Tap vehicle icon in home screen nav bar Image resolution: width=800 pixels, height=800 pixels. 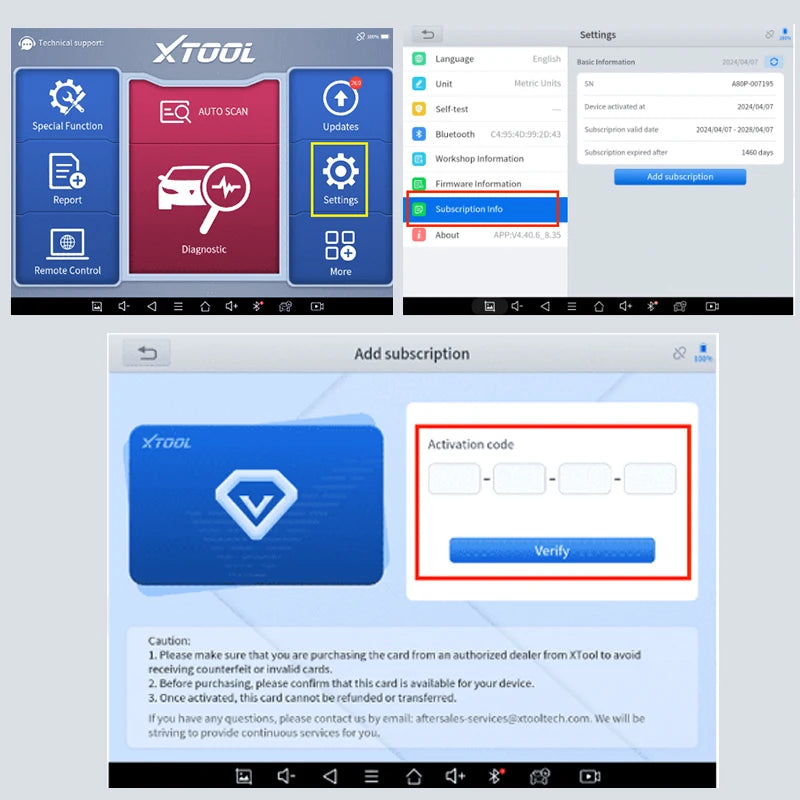coord(285,306)
